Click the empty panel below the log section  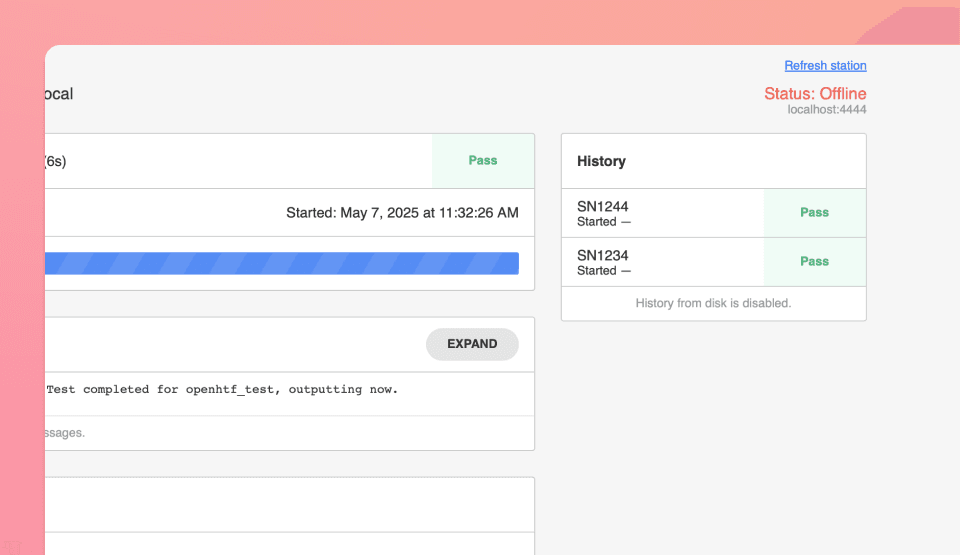(290, 505)
